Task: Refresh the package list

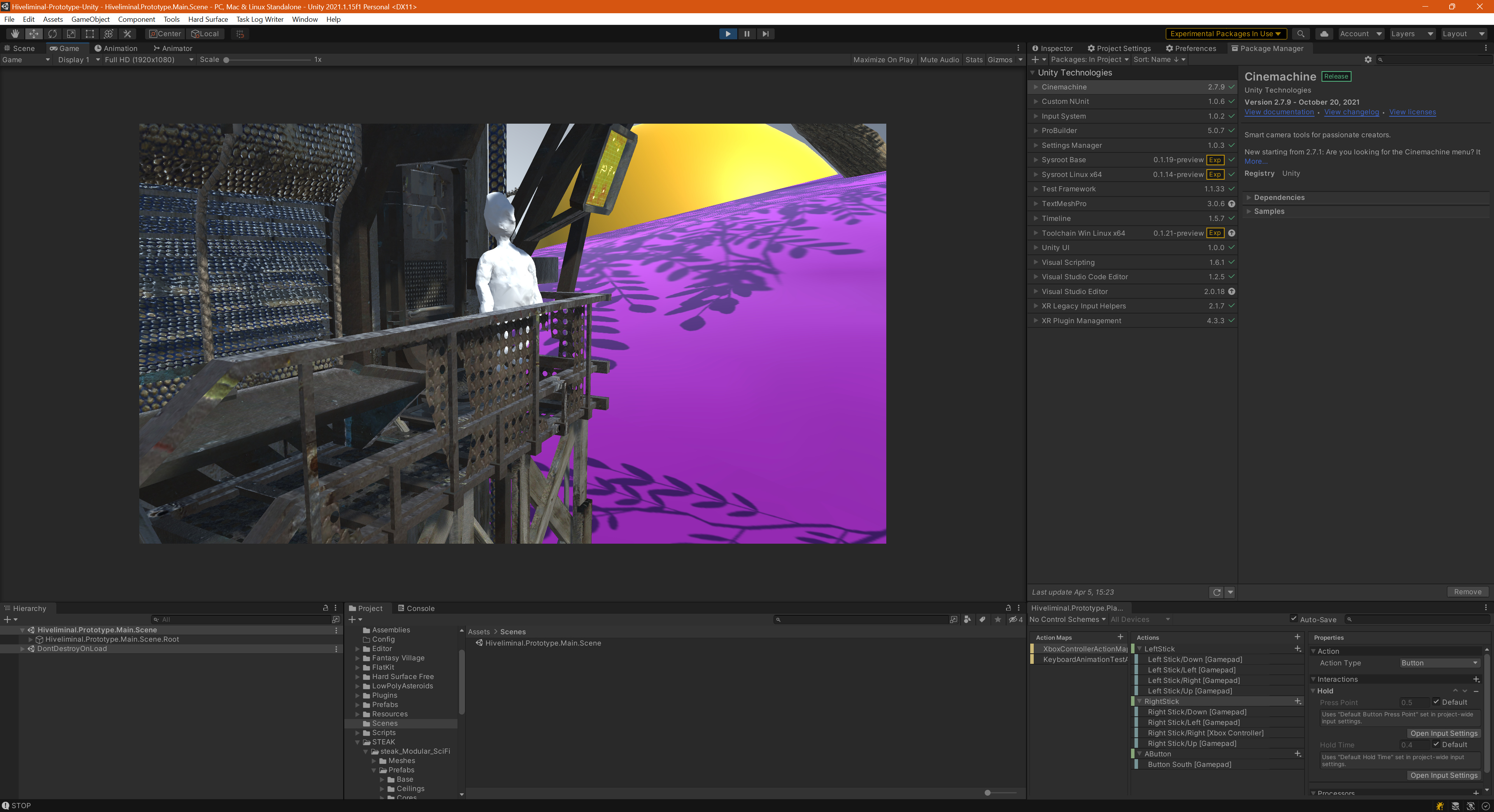Action: tap(1217, 592)
